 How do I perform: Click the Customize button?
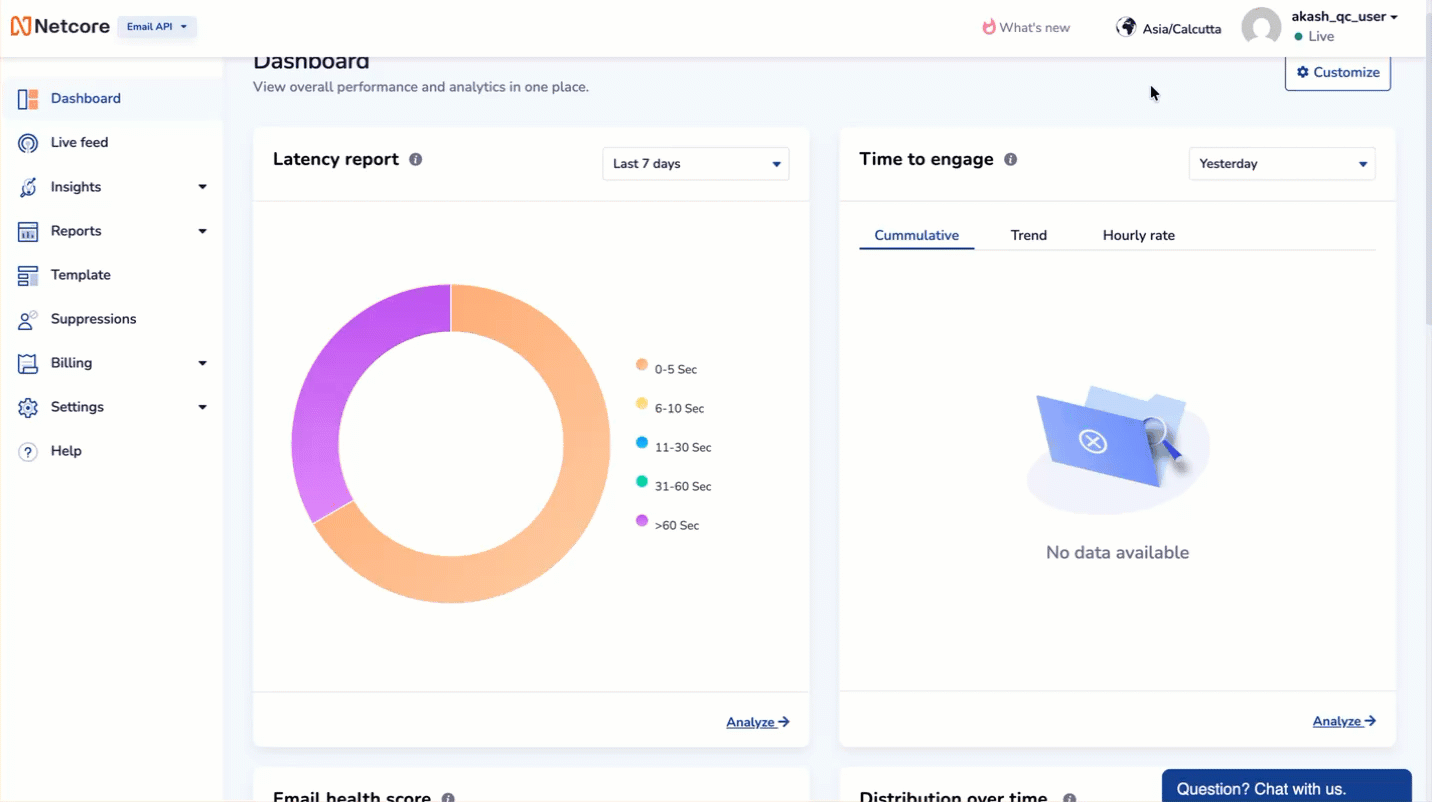click(1337, 72)
